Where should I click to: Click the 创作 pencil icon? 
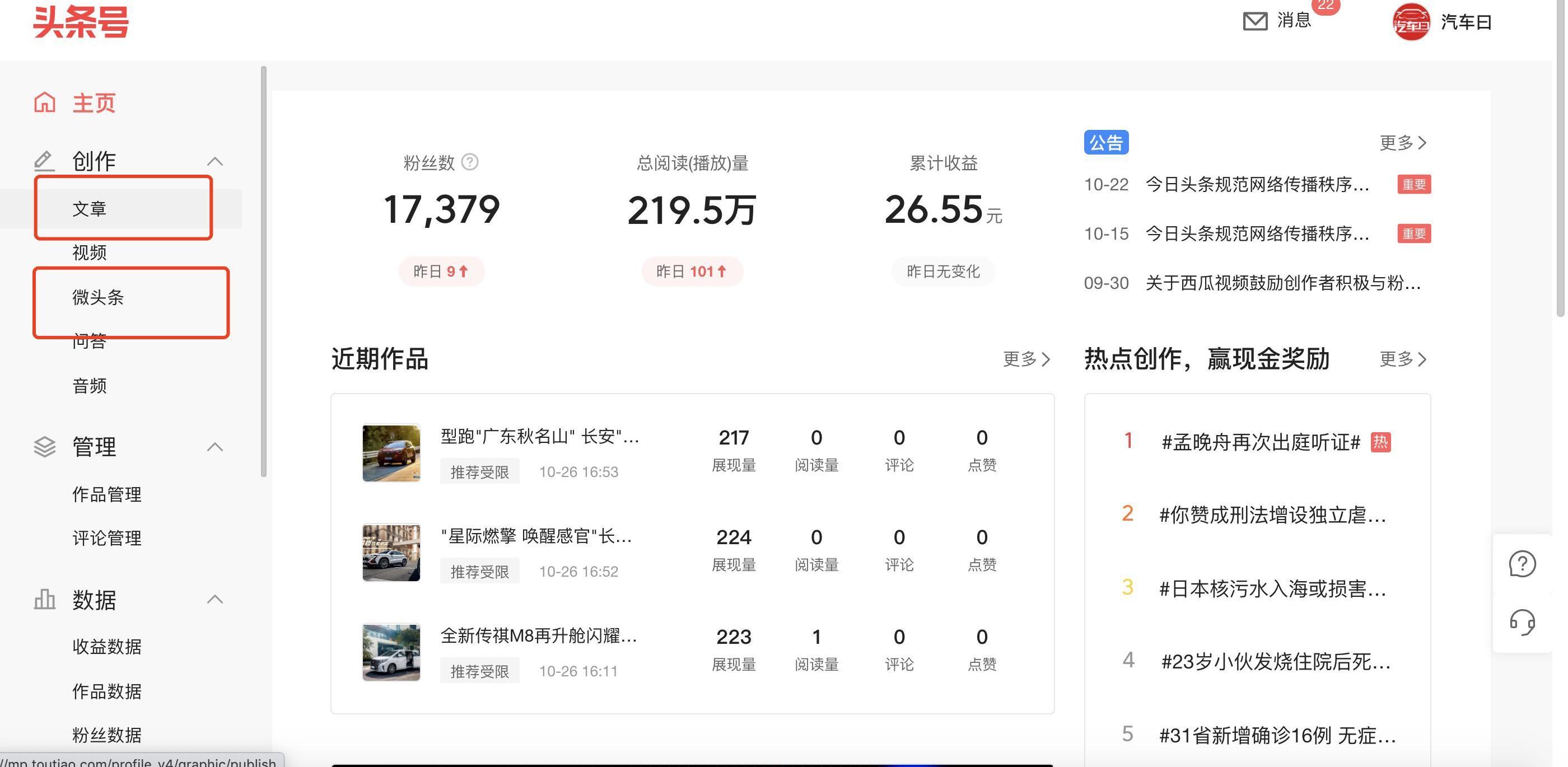point(44,161)
